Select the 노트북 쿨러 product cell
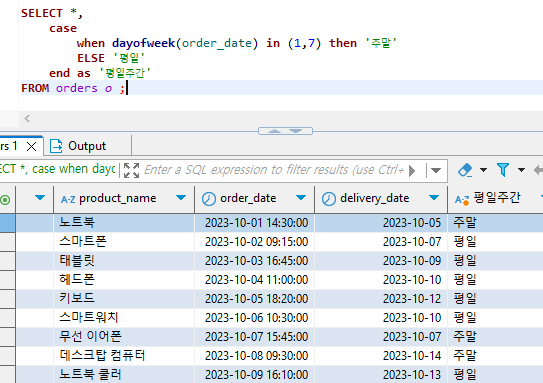The width and height of the screenshot is (543, 383). click(124, 375)
